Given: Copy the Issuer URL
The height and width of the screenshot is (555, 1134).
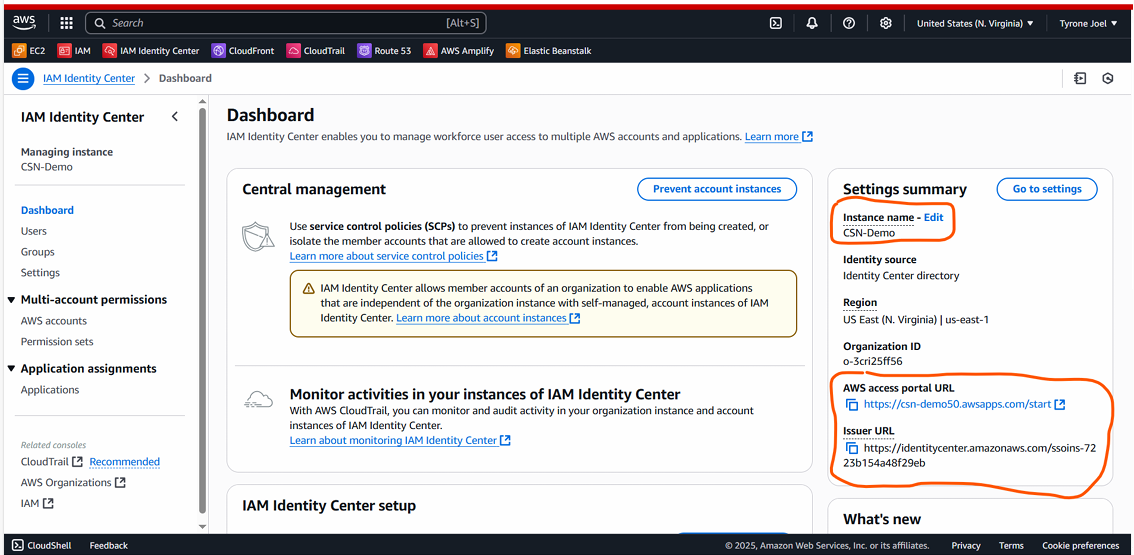Looking at the screenshot, I should tap(852, 449).
